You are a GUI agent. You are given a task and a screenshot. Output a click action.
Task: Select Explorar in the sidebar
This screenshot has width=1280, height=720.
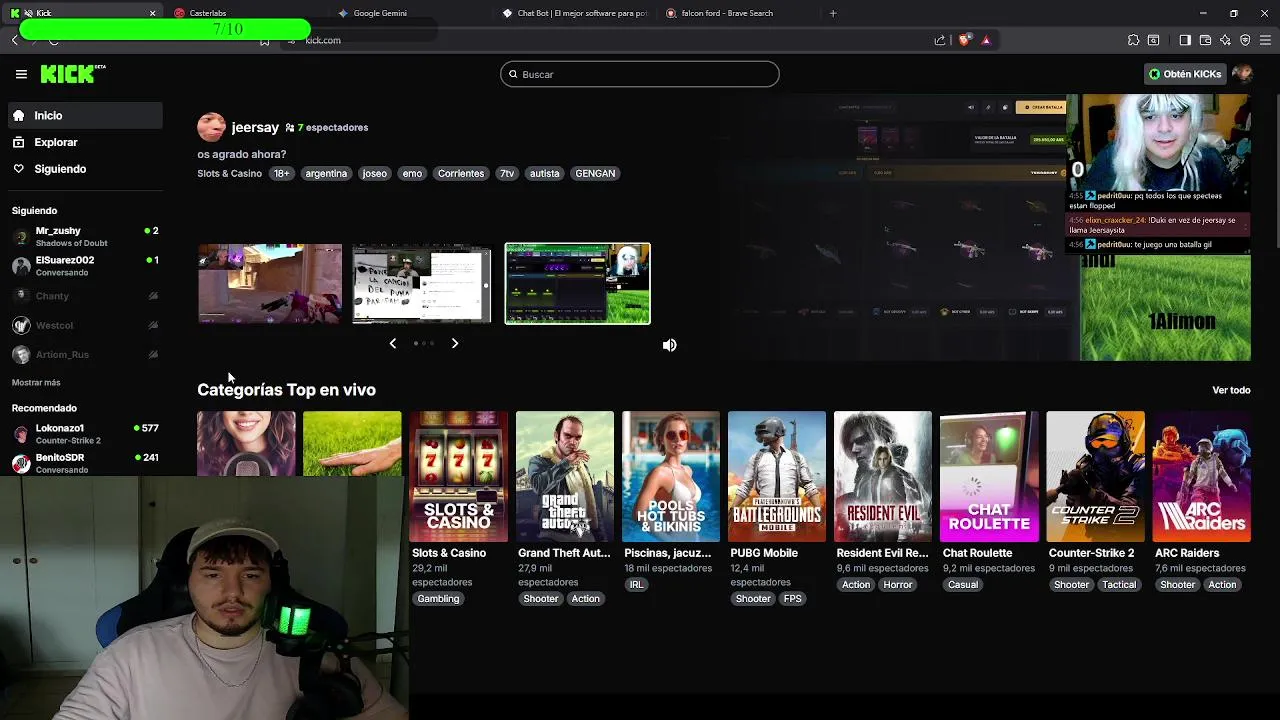click(x=85, y=142)
